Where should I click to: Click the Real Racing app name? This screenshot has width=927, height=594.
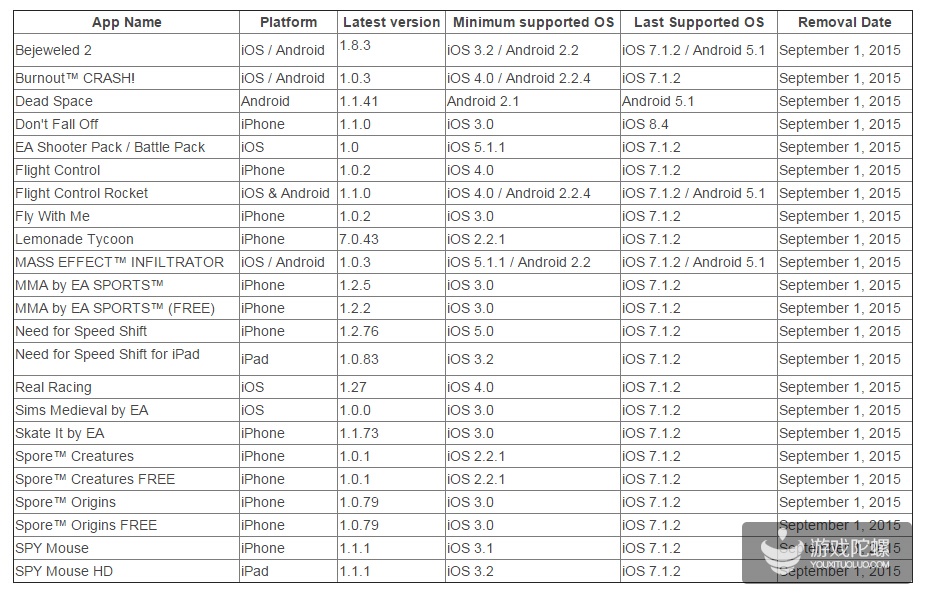click(x=53, y=387)
